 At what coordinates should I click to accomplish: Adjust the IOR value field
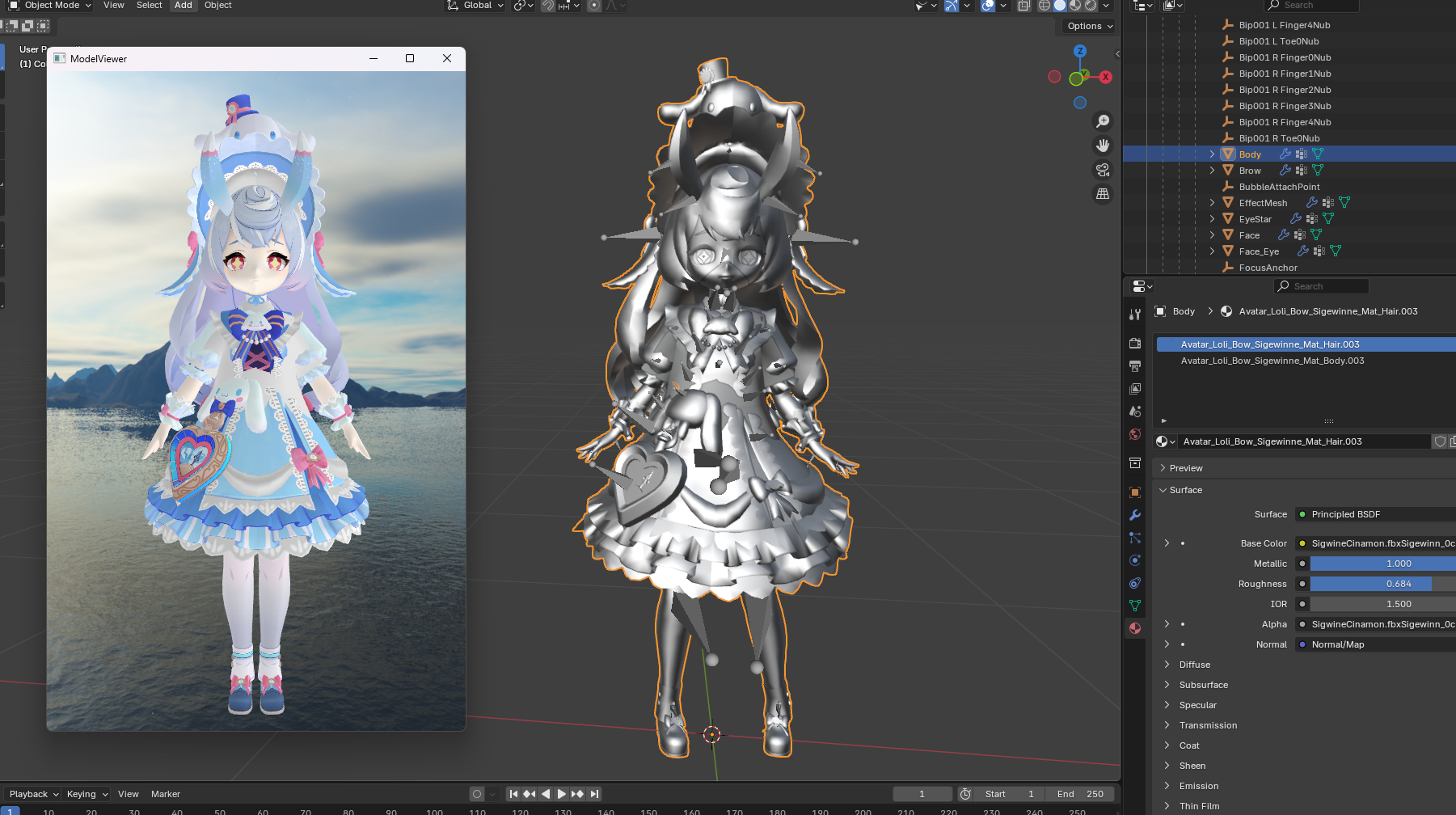1382,604
